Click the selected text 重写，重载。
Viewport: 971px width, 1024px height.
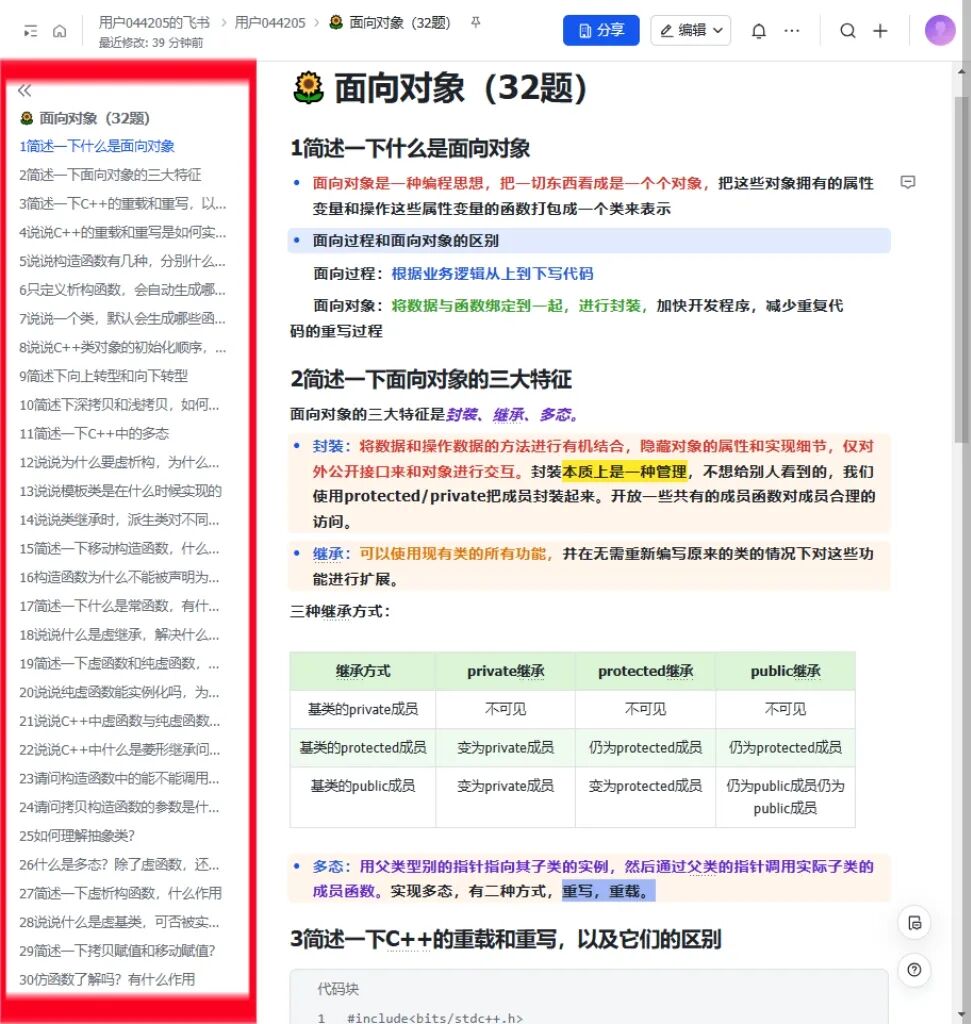point(608,891)
